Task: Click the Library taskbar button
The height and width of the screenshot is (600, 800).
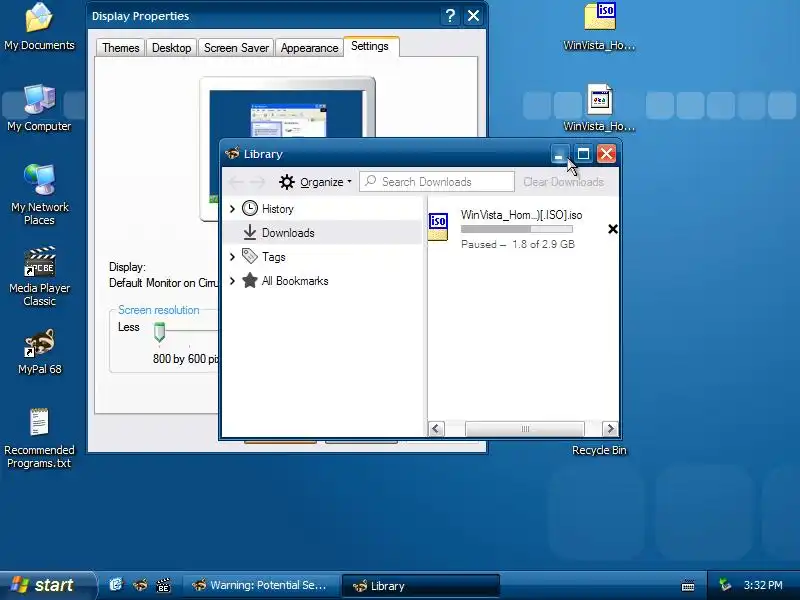Action: (420, 586)
